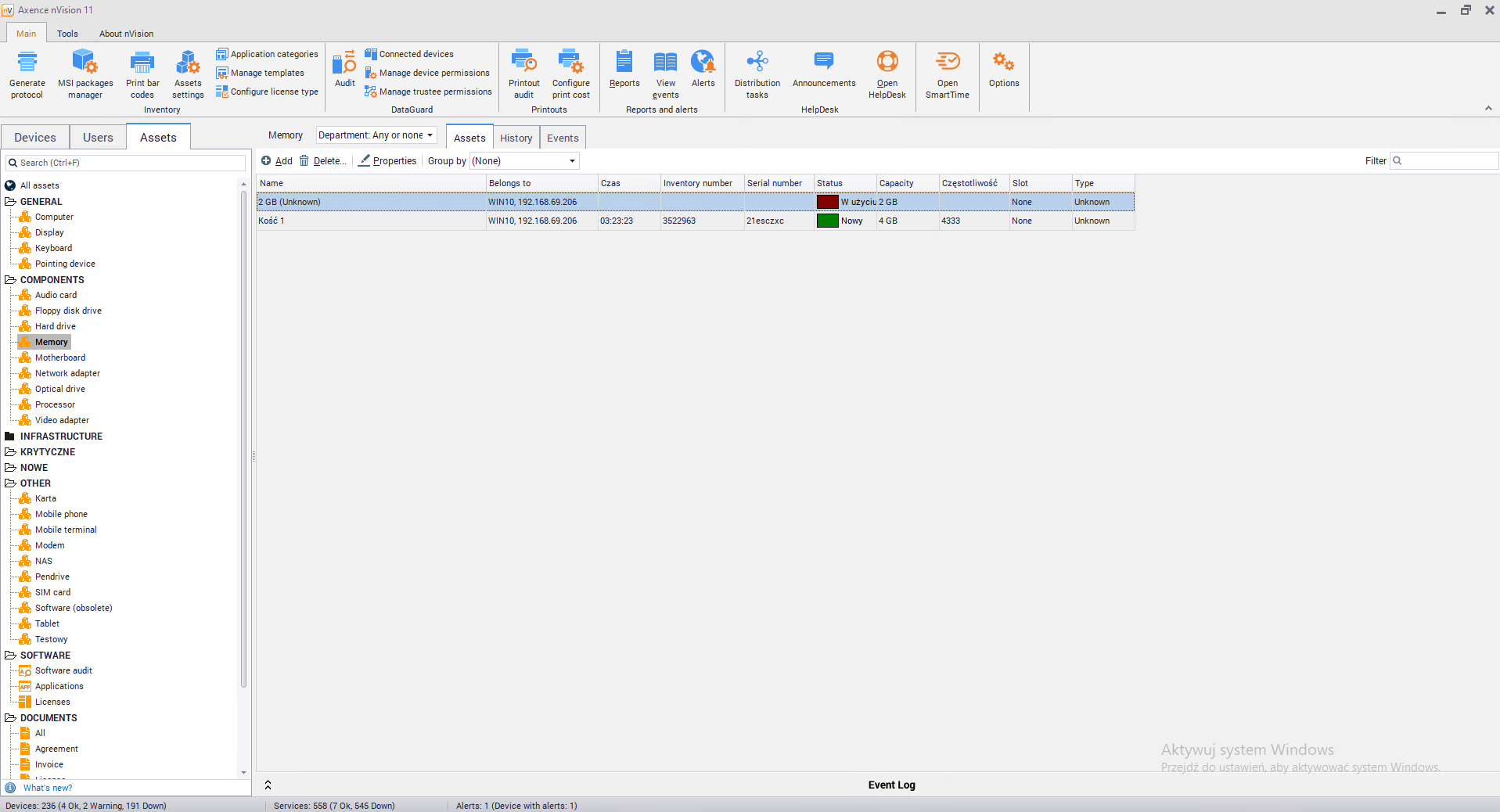
Task: Open the MSI packages manager
Action: click(x=85, y=63)
